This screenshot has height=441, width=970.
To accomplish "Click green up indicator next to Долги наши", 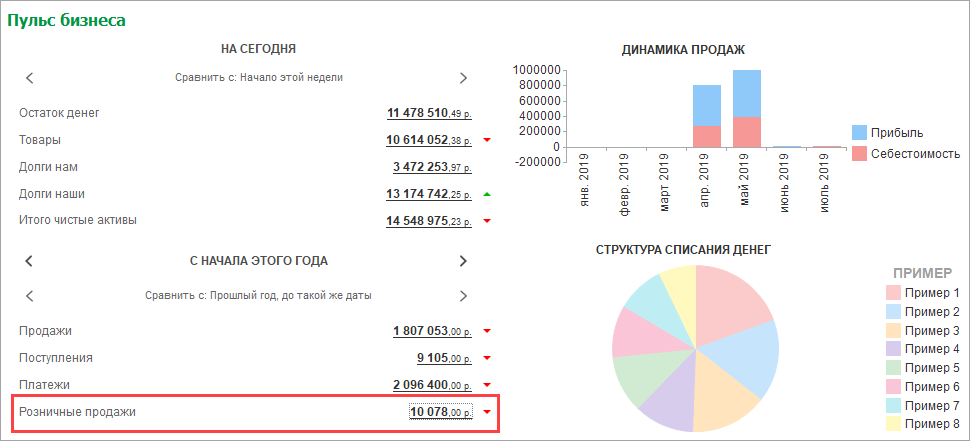I will pyautogui.click(x=487, y=193).
